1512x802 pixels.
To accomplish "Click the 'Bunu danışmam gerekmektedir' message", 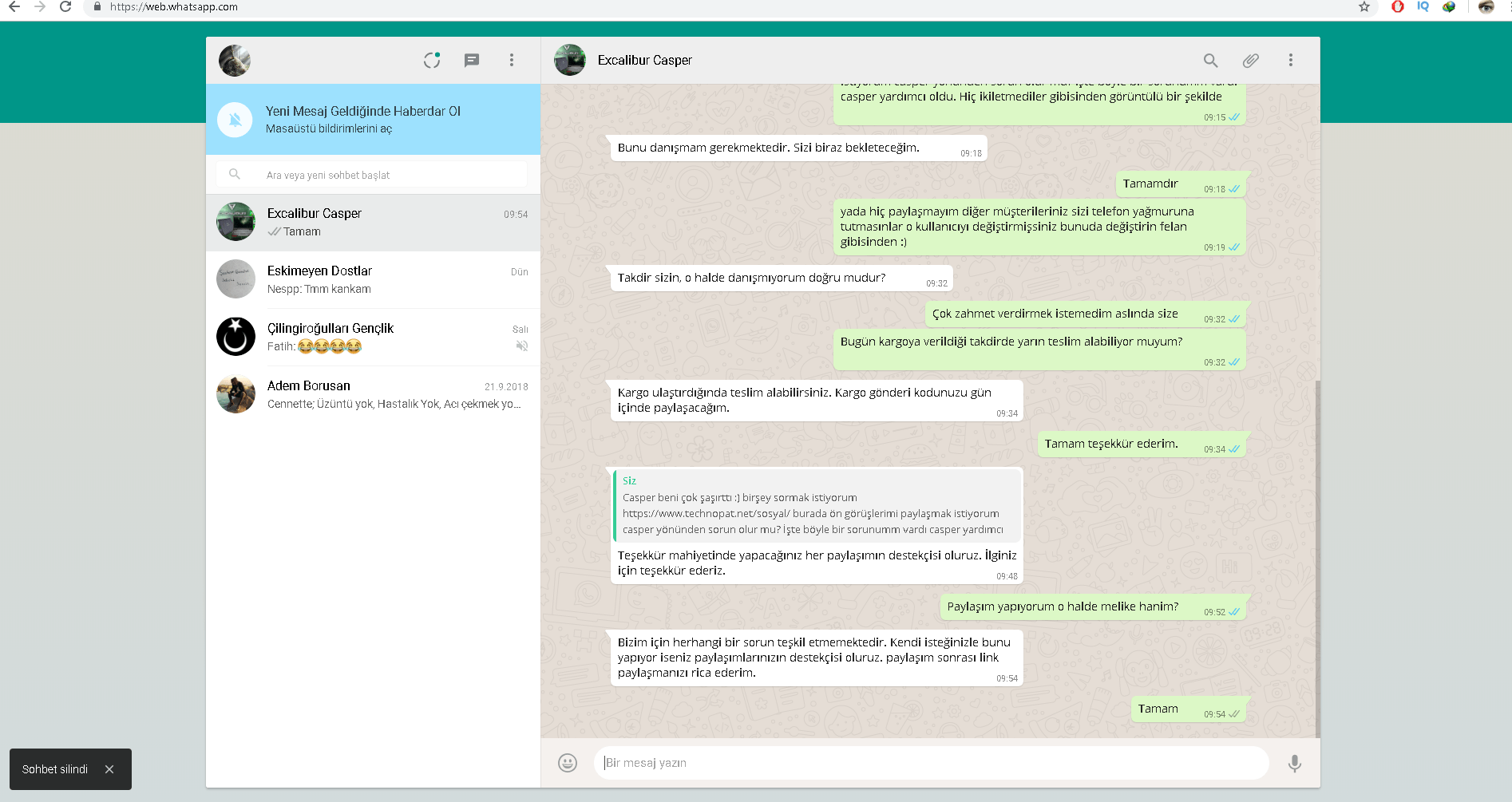I will [x=798, y=148].
